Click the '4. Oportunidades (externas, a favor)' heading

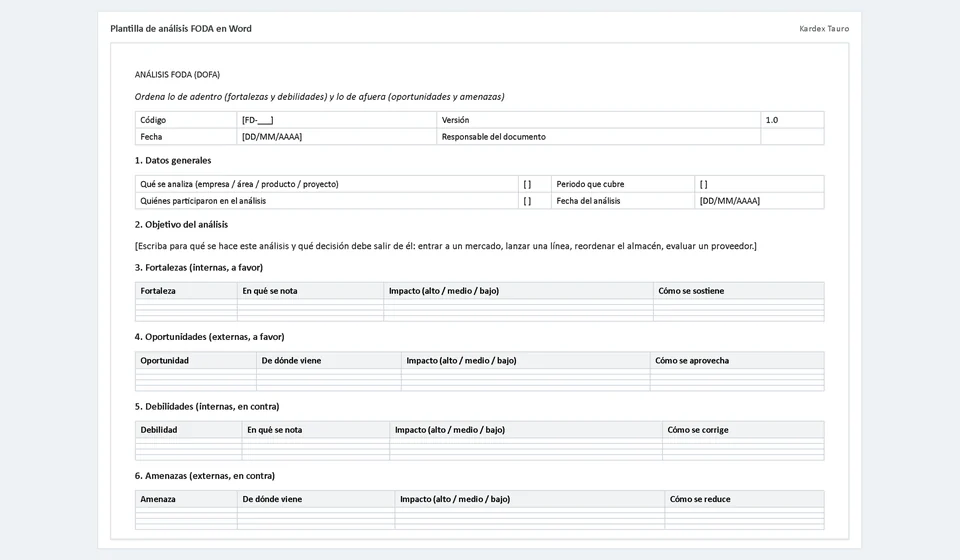tap(209, 337)
